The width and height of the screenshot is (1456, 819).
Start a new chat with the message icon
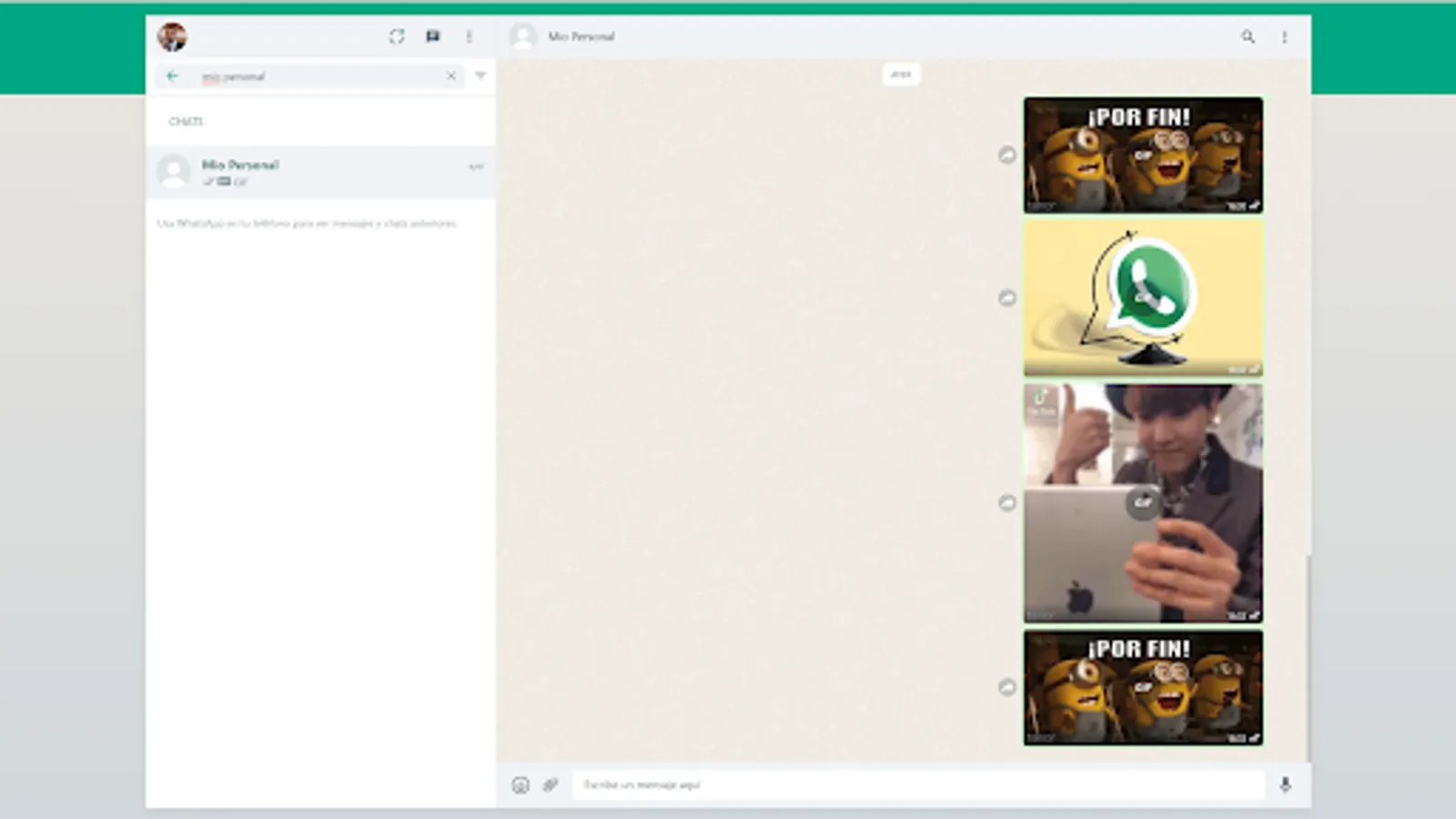(x=433, y=36)
